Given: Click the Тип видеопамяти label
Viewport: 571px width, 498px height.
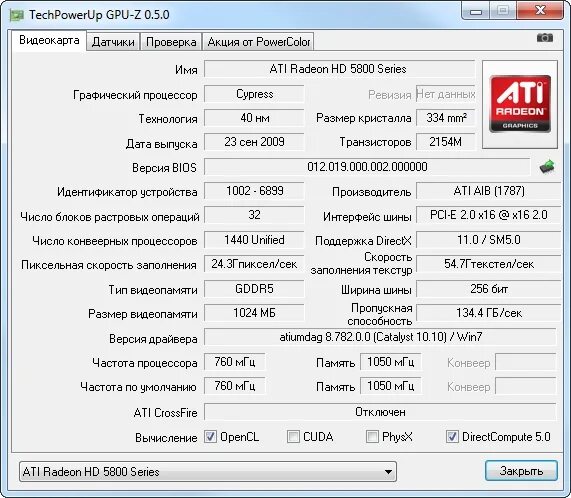Looking at the screenshot, I should tap(153, 290).
